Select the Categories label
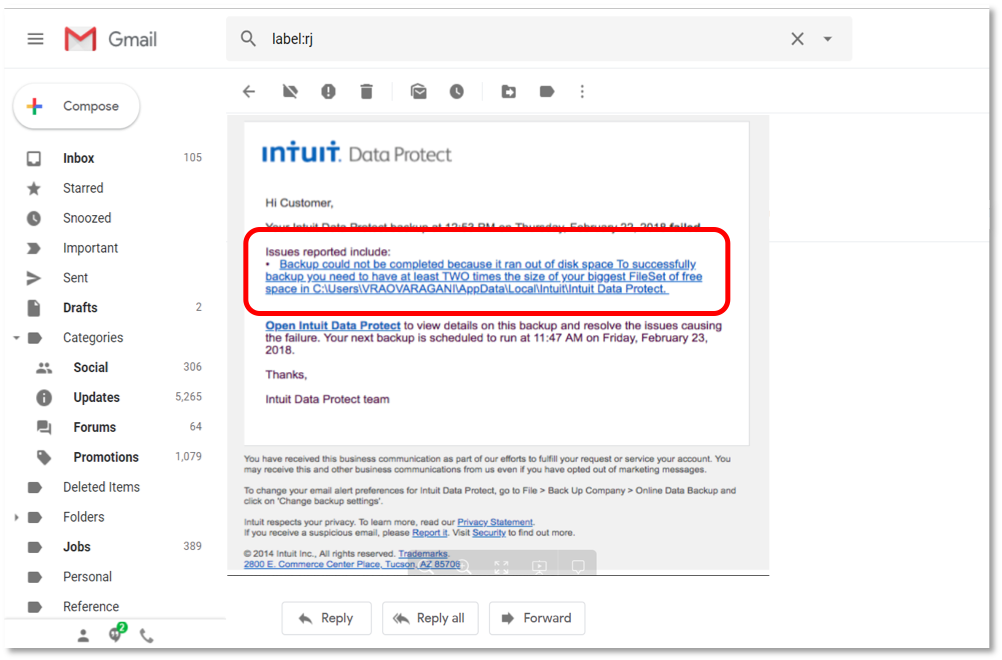 93,338
